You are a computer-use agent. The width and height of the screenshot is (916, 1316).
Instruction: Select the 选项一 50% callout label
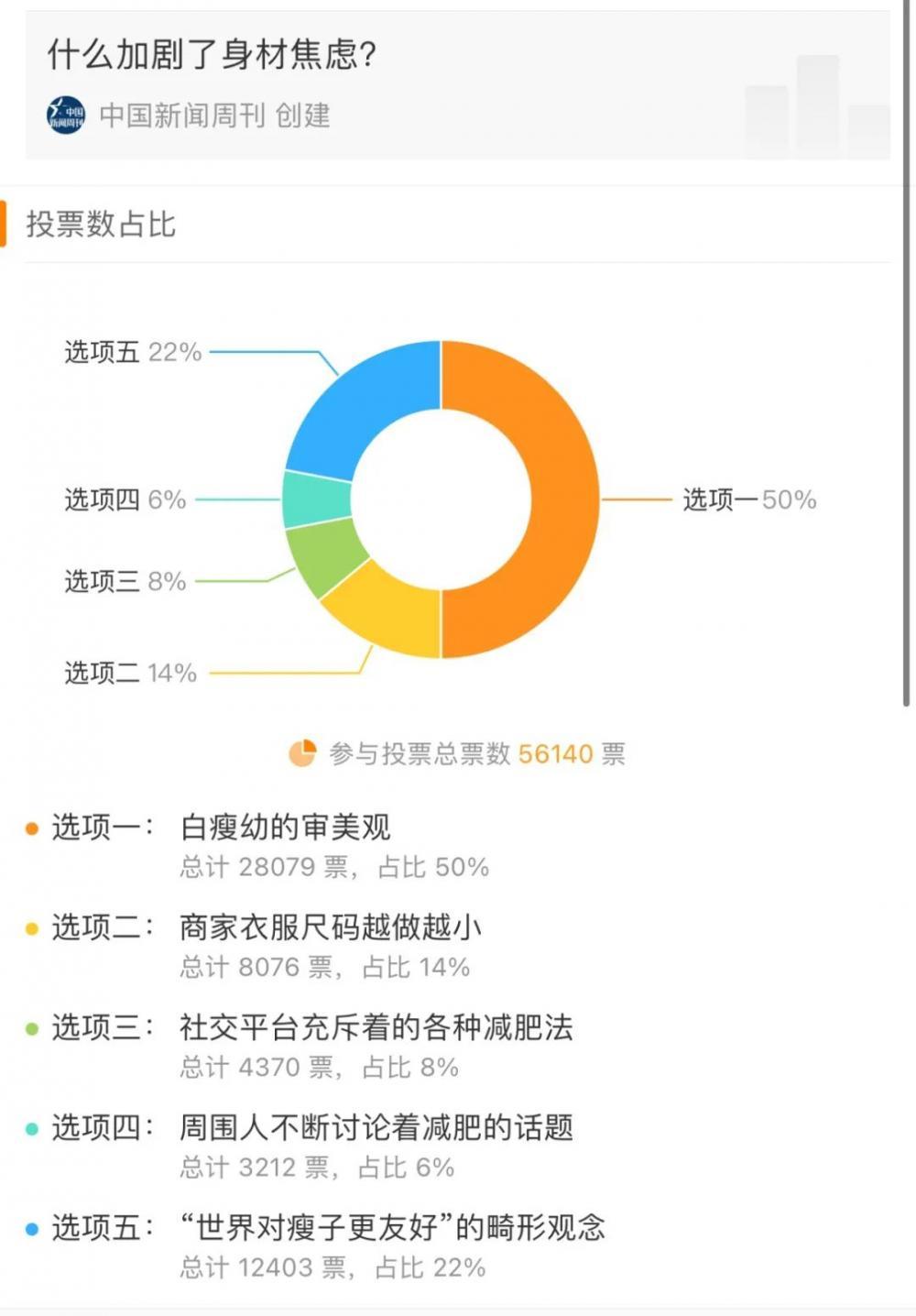tap(748, 499)
